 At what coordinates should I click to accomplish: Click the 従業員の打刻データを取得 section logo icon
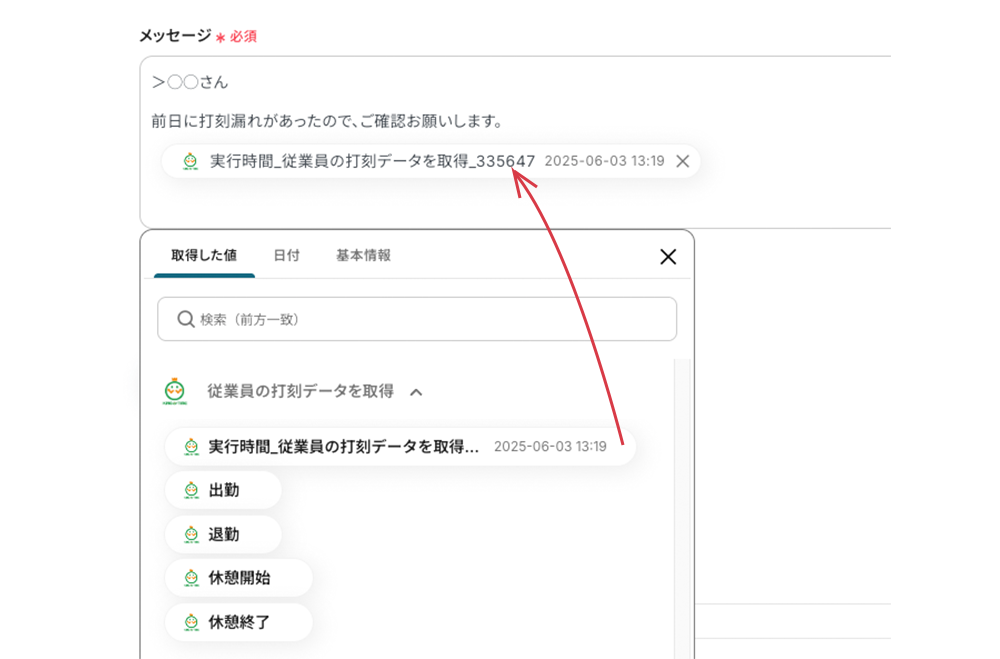pyautogui.click(x=174, y=391)
